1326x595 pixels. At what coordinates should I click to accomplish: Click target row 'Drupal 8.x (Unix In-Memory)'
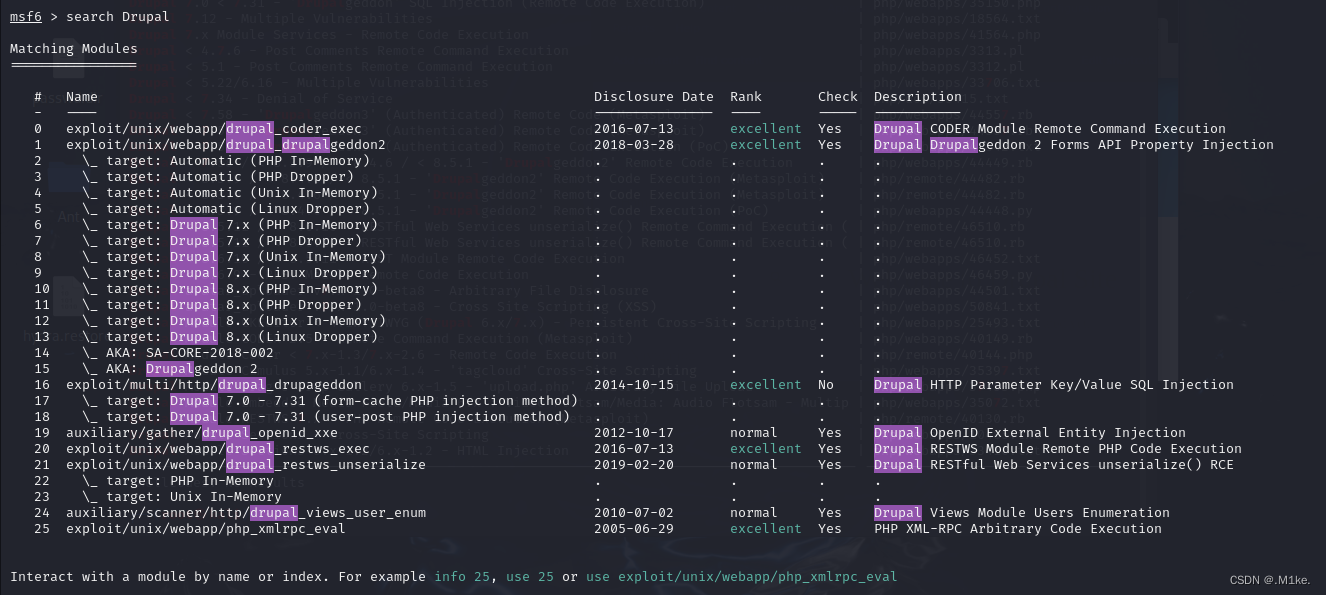[234, 321]
